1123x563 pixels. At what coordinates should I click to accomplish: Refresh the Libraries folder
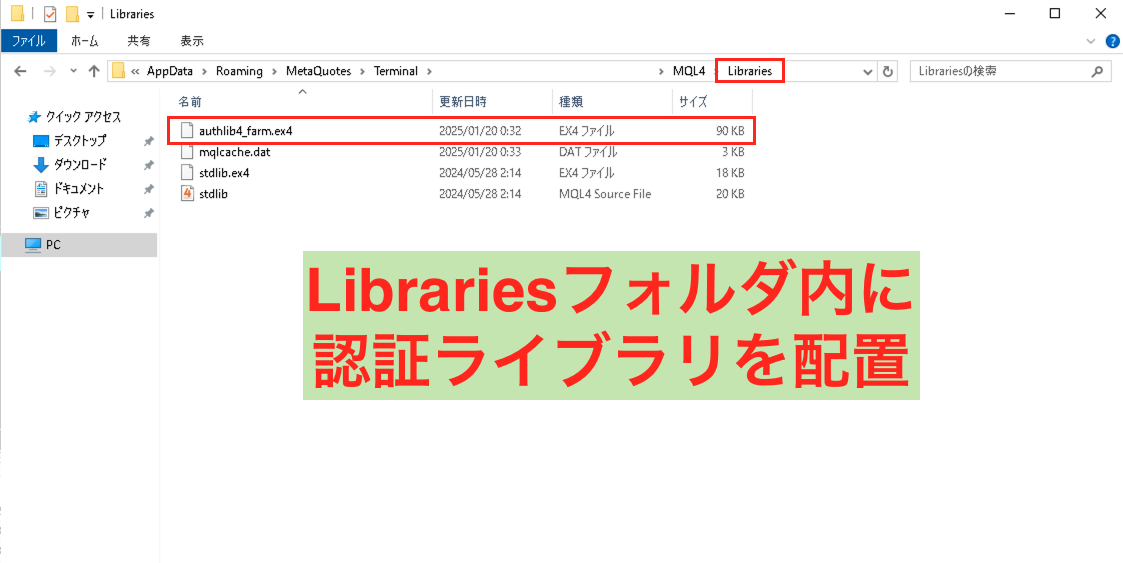888,72
